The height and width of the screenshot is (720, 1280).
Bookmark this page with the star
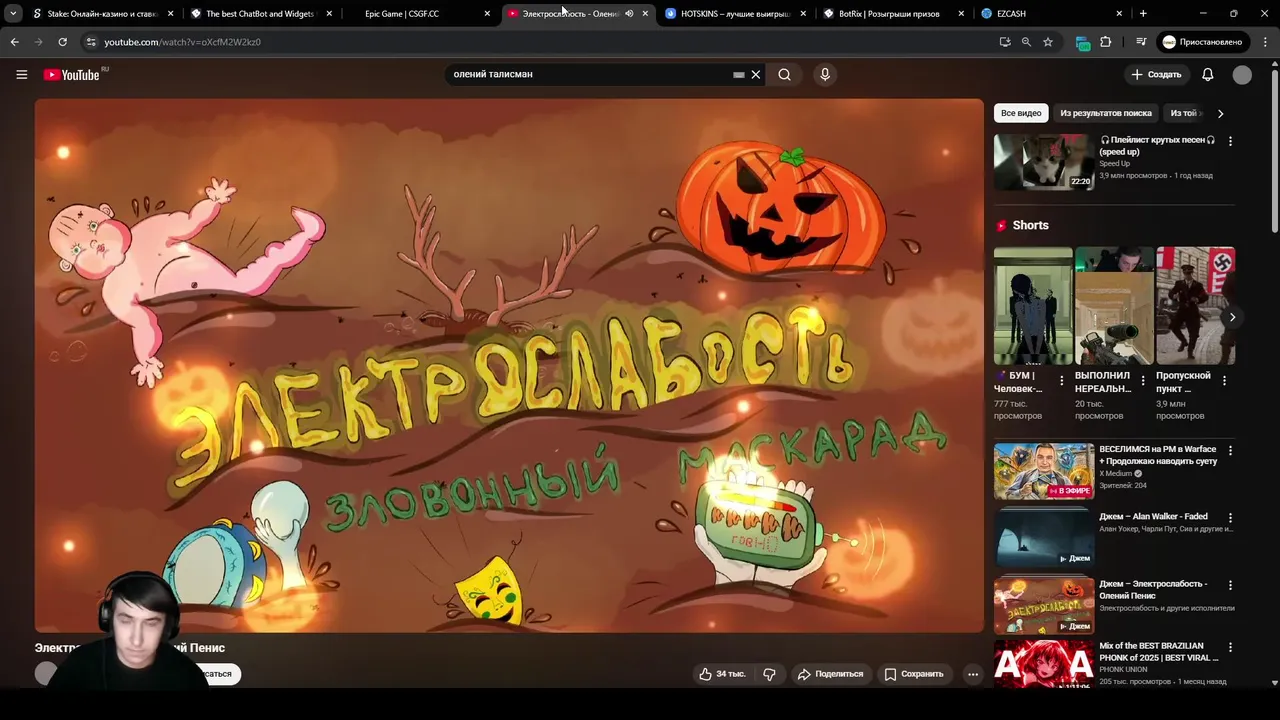click(1047, 42)
